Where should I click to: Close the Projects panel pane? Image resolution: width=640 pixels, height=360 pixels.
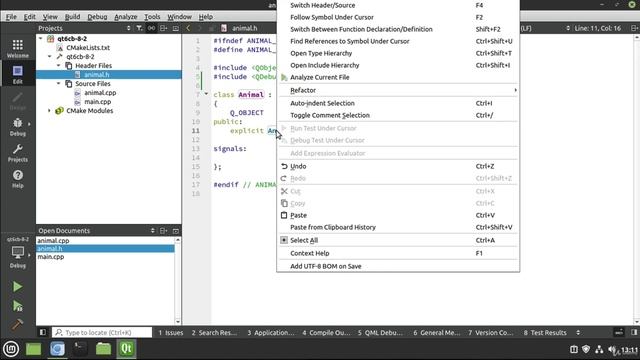[x=176, y=28]
